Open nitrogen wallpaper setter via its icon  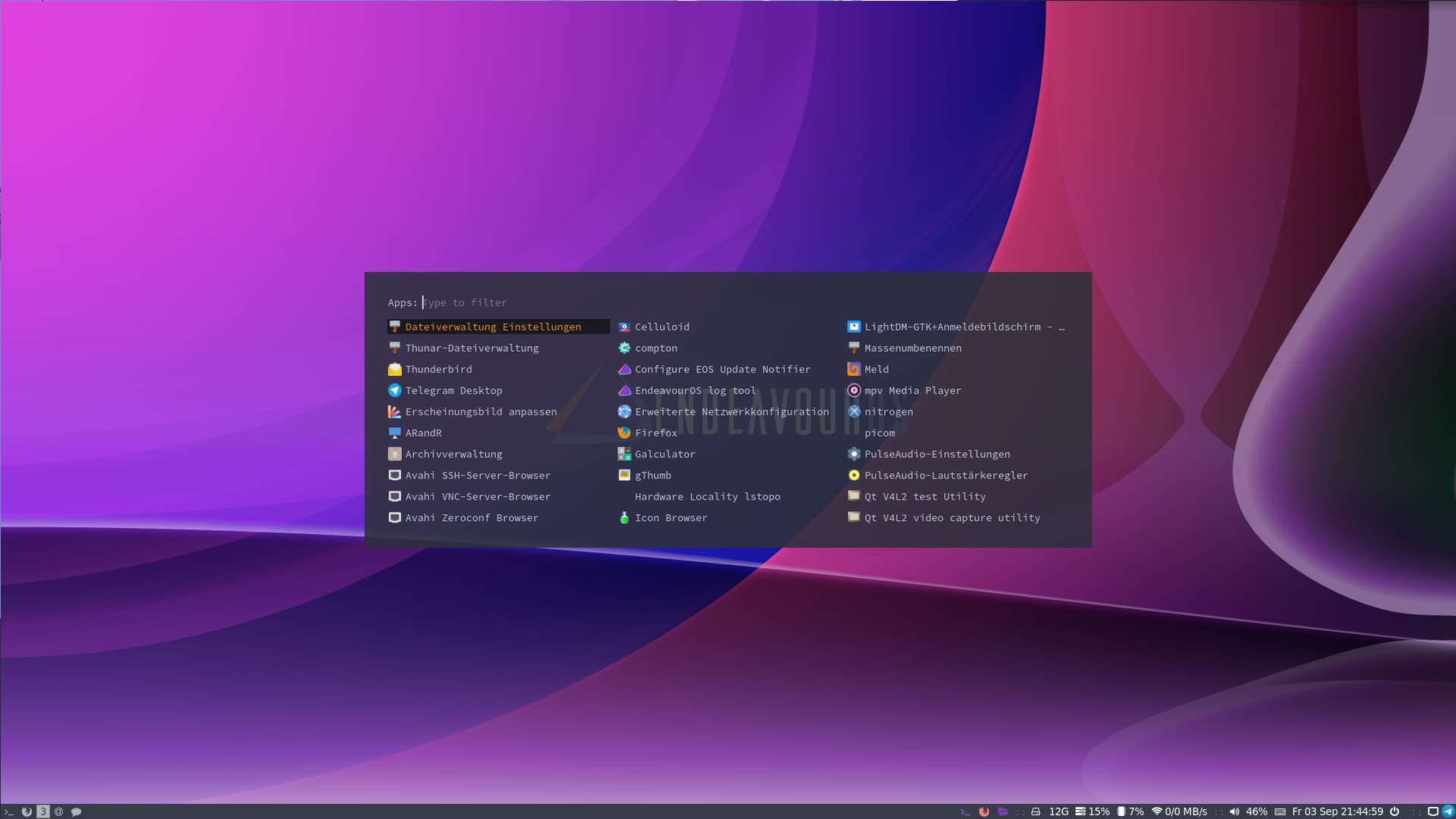pyautogui.click(x=854, y=412)
